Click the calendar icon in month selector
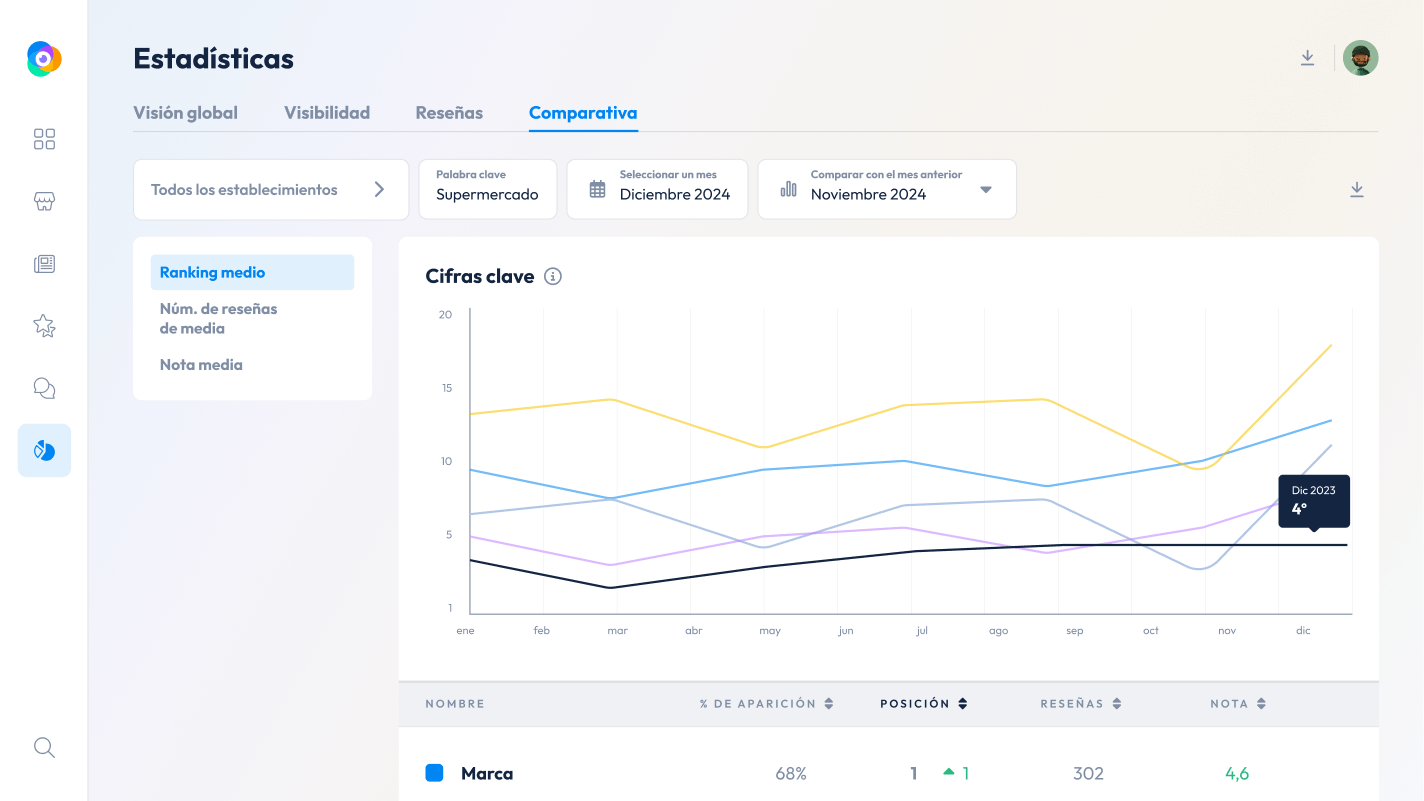1424x801 pixels. tap(597, 189)
